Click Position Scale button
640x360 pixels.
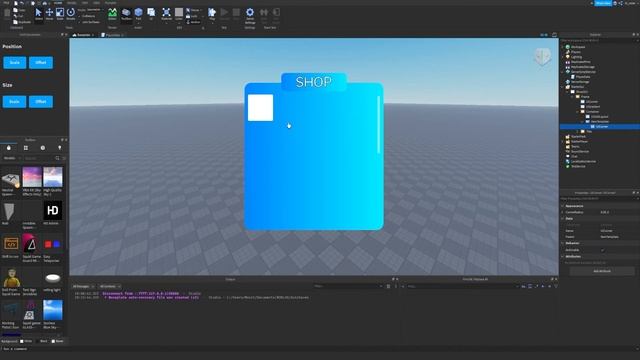pos(15,62)
